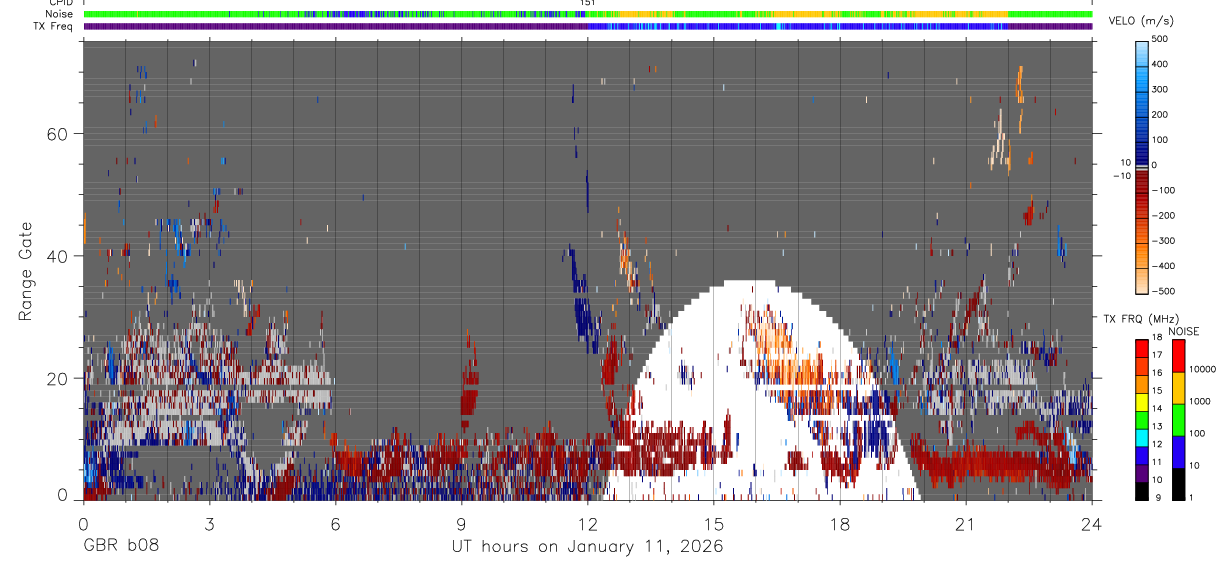The height and width of the screenshot is (567, 1228).
Task: Click the -100 velocity scale label
Action: [x=1162, y=190]
